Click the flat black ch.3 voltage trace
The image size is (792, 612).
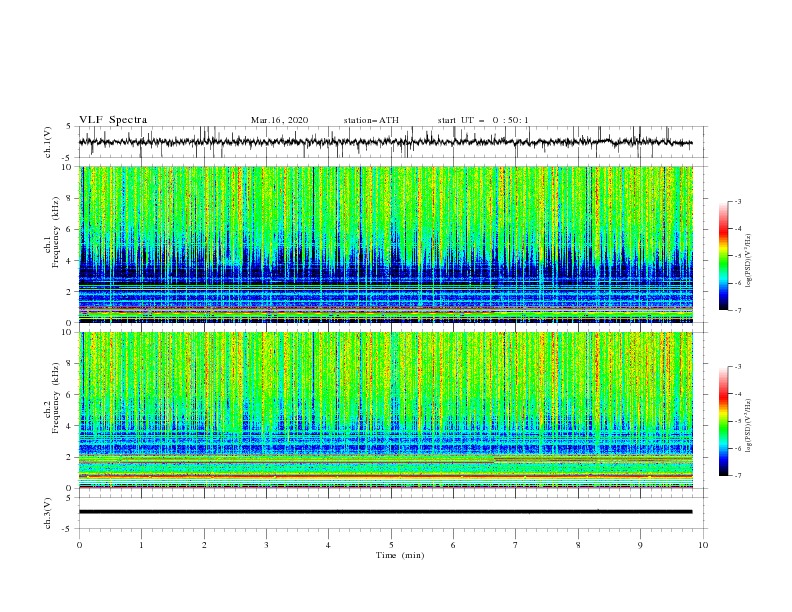pyautogui.click(x=385, y=512)
